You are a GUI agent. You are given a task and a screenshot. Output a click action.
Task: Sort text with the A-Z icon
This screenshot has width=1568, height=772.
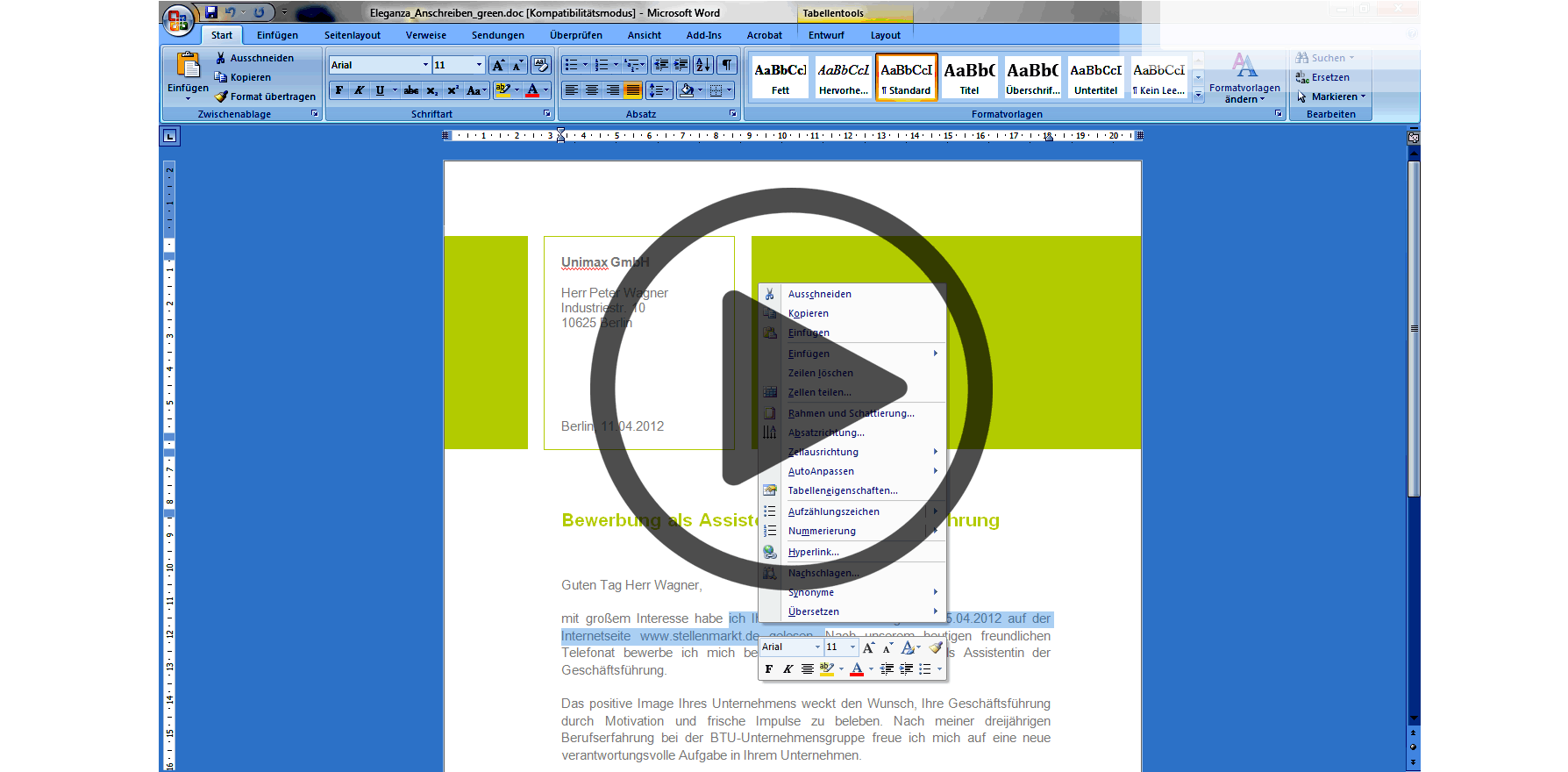[702, 65]
